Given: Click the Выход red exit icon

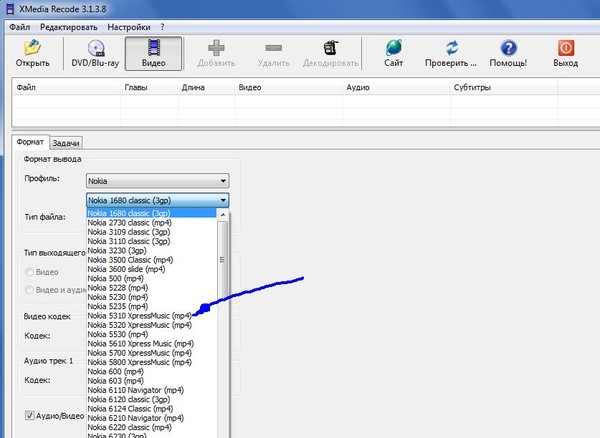Looking at the screenshot, I should [566, 48].
